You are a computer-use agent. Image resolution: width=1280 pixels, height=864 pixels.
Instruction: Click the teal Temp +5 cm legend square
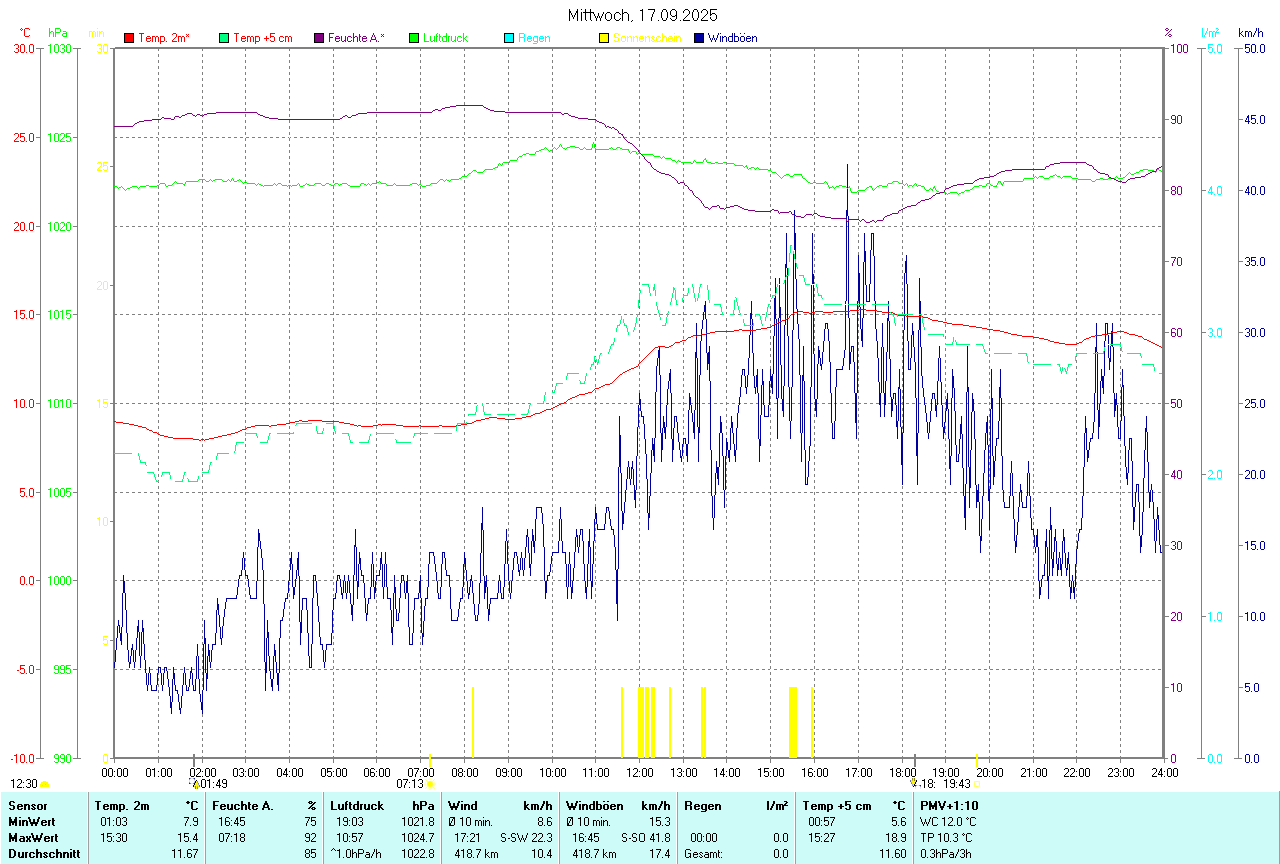coord(224,38)
